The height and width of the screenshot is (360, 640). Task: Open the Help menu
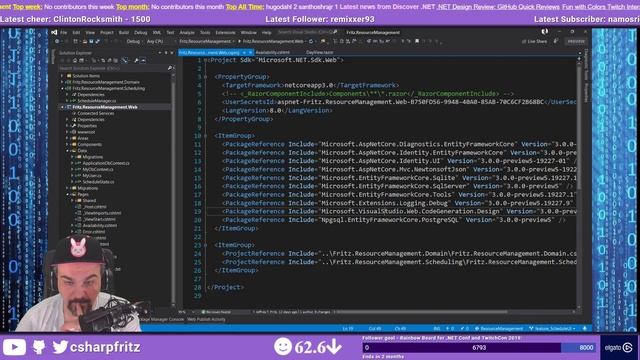[x=267, y=32]
